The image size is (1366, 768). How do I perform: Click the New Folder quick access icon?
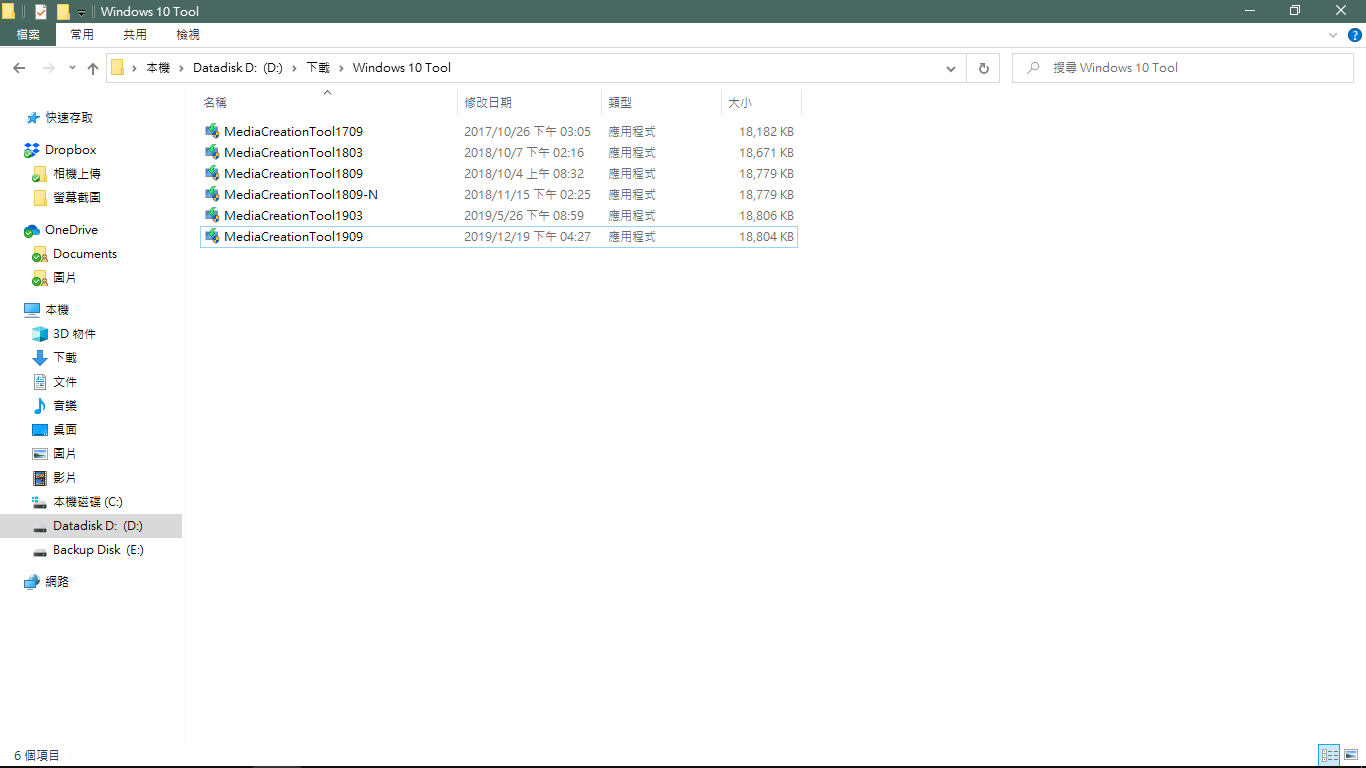pyautogui.click(x=63, y=11)
